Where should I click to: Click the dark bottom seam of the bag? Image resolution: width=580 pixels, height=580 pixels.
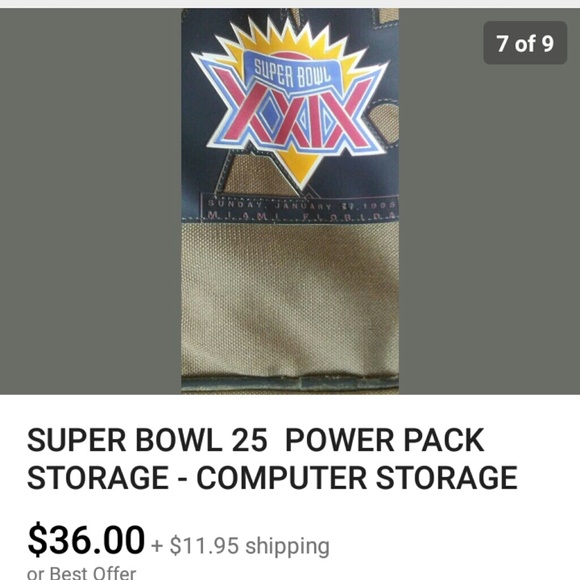tap(290, 383)
